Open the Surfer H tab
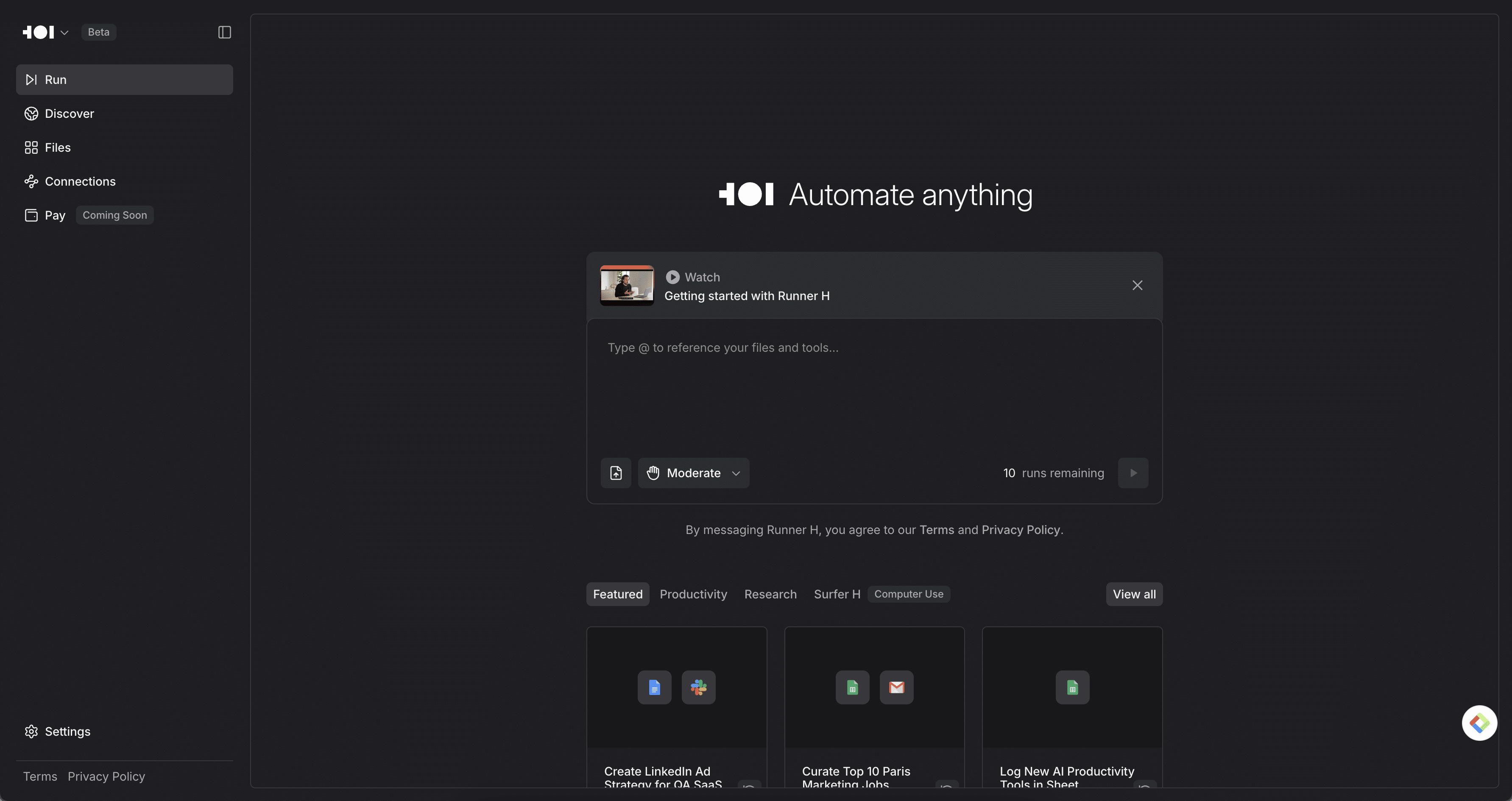 coord(837,595)
